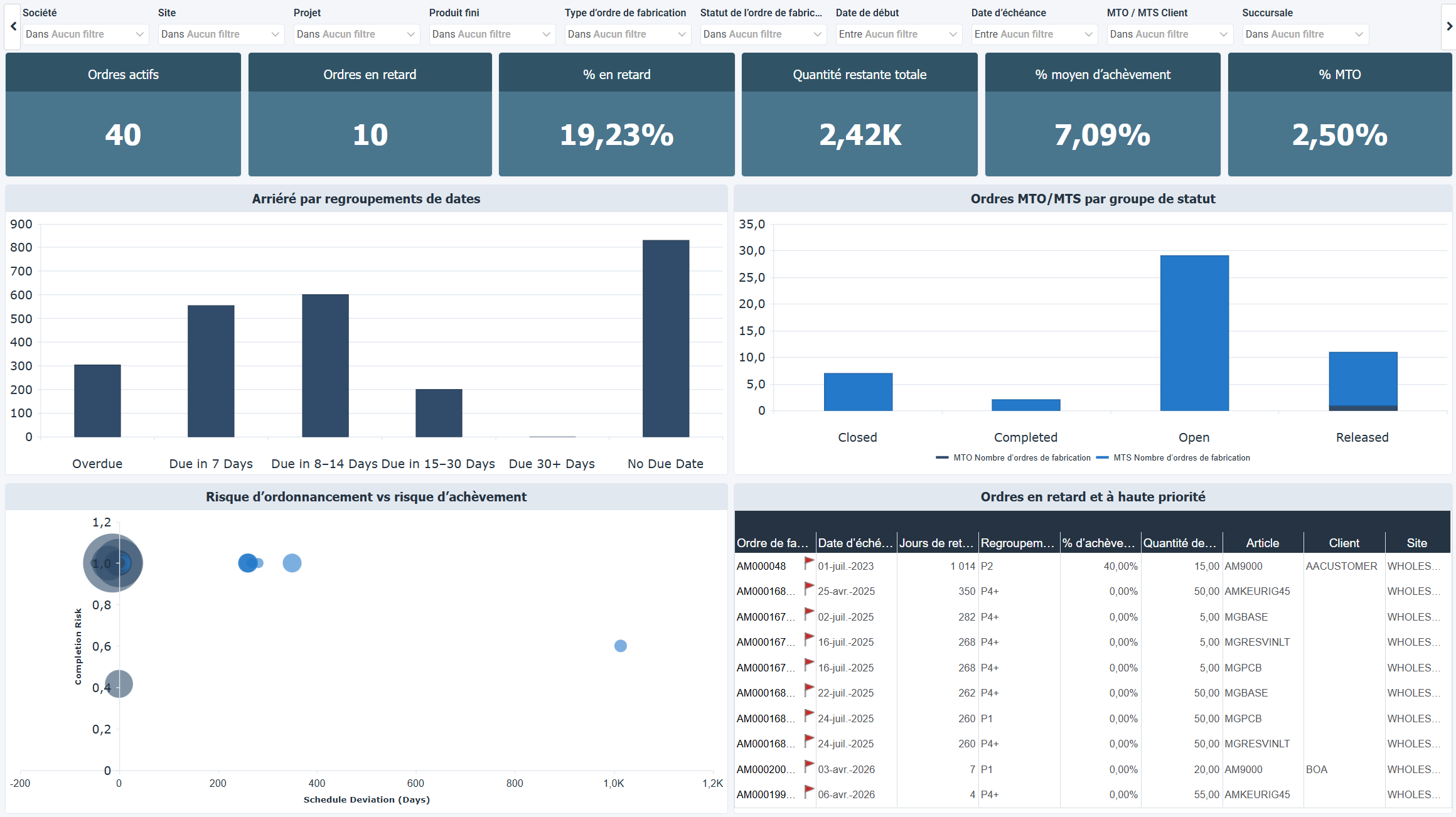
Task: Click red flag on 02-juil.-2025 row
Action: coord(809,614)
